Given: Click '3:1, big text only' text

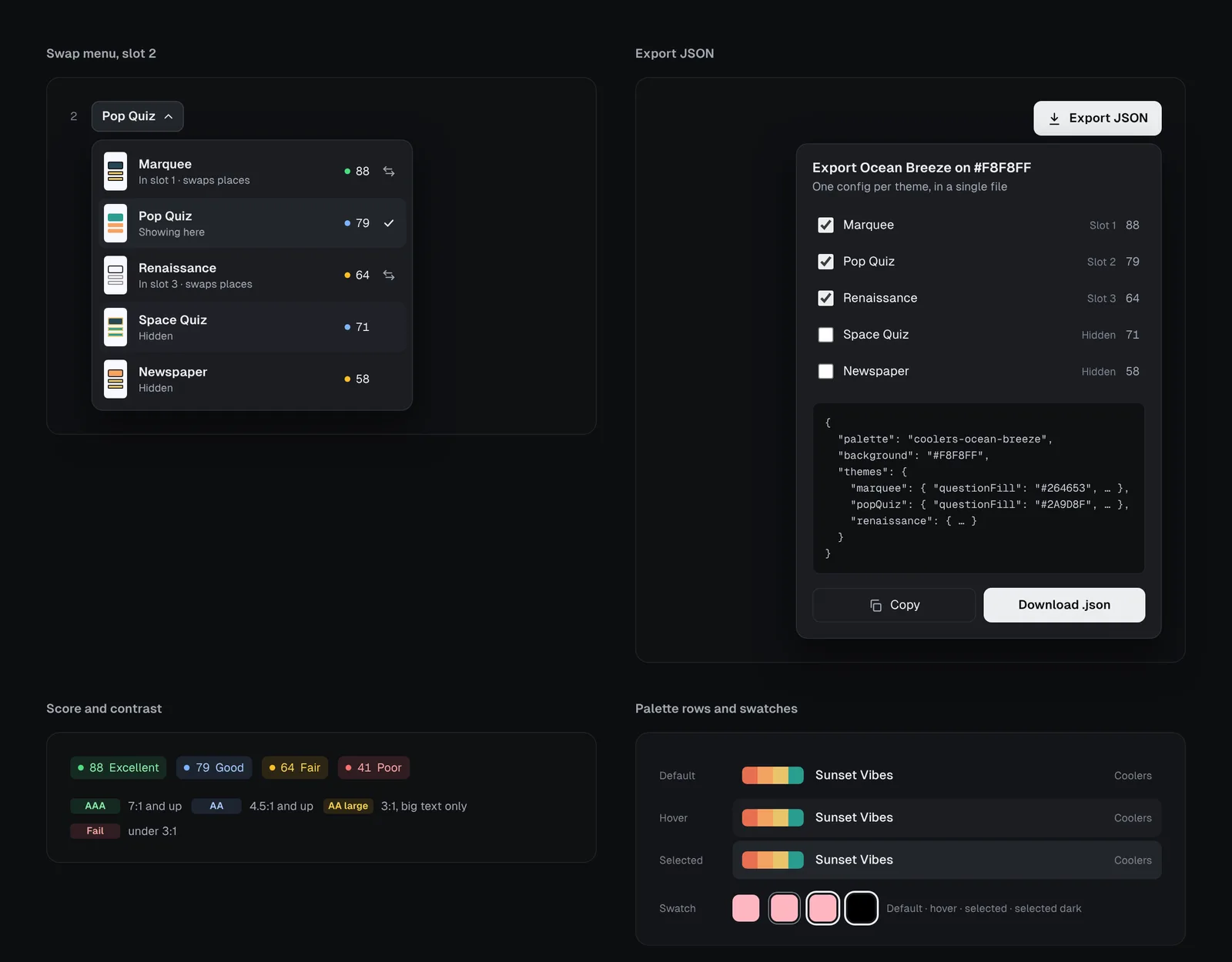Looking at the screenshot, I should tap(423, 806).
